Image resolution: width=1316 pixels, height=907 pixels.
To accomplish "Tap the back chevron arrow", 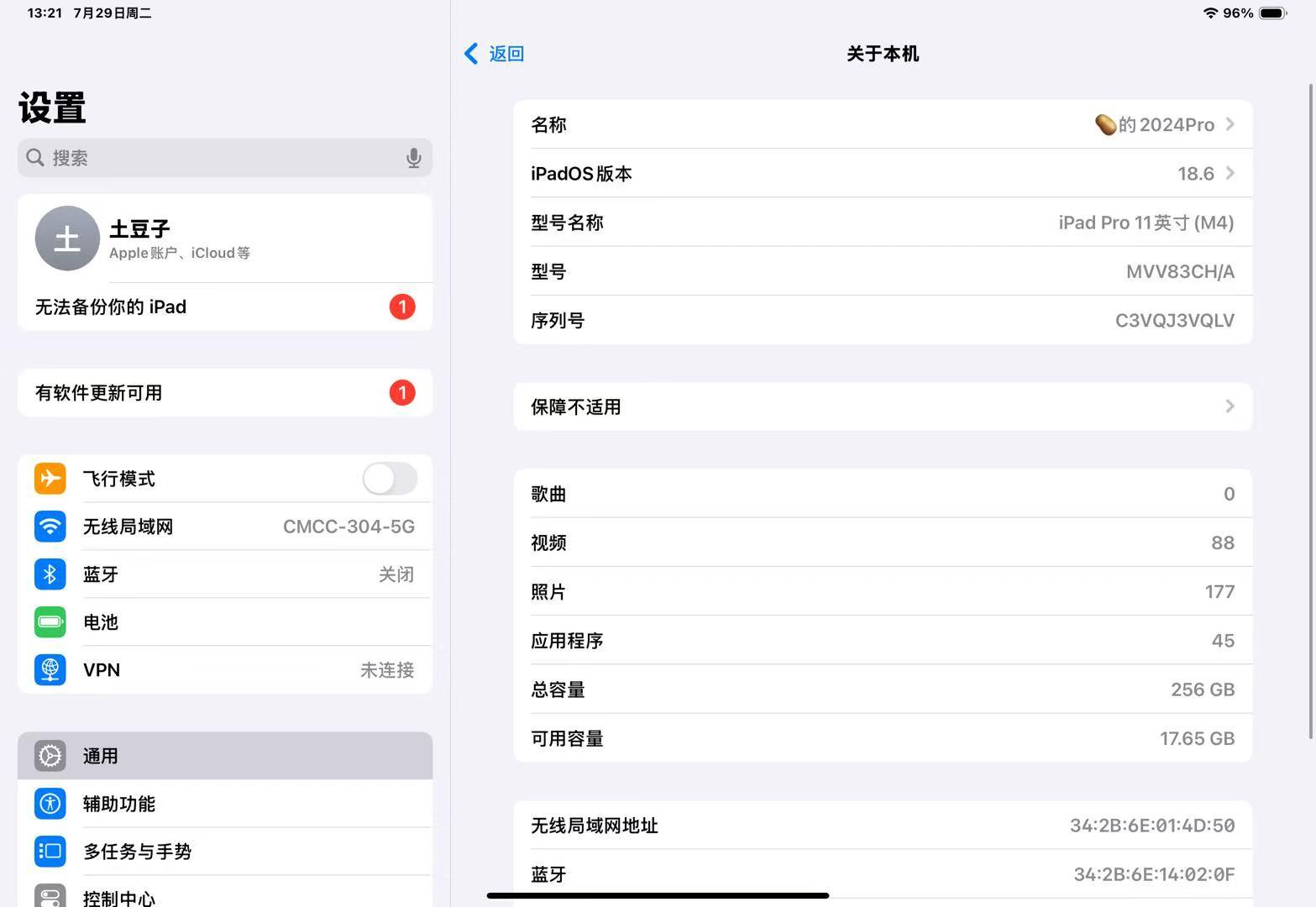I will point(471,54).
